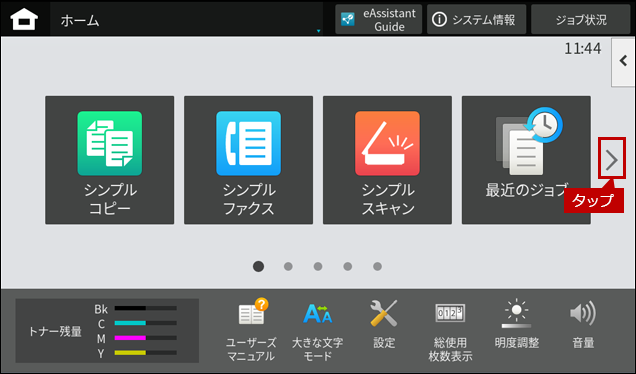Open the Recent Jobs (最近のジョブ) tile
Image resolution: width=636 pixels, height=374 pixels.
pos(526,160)
